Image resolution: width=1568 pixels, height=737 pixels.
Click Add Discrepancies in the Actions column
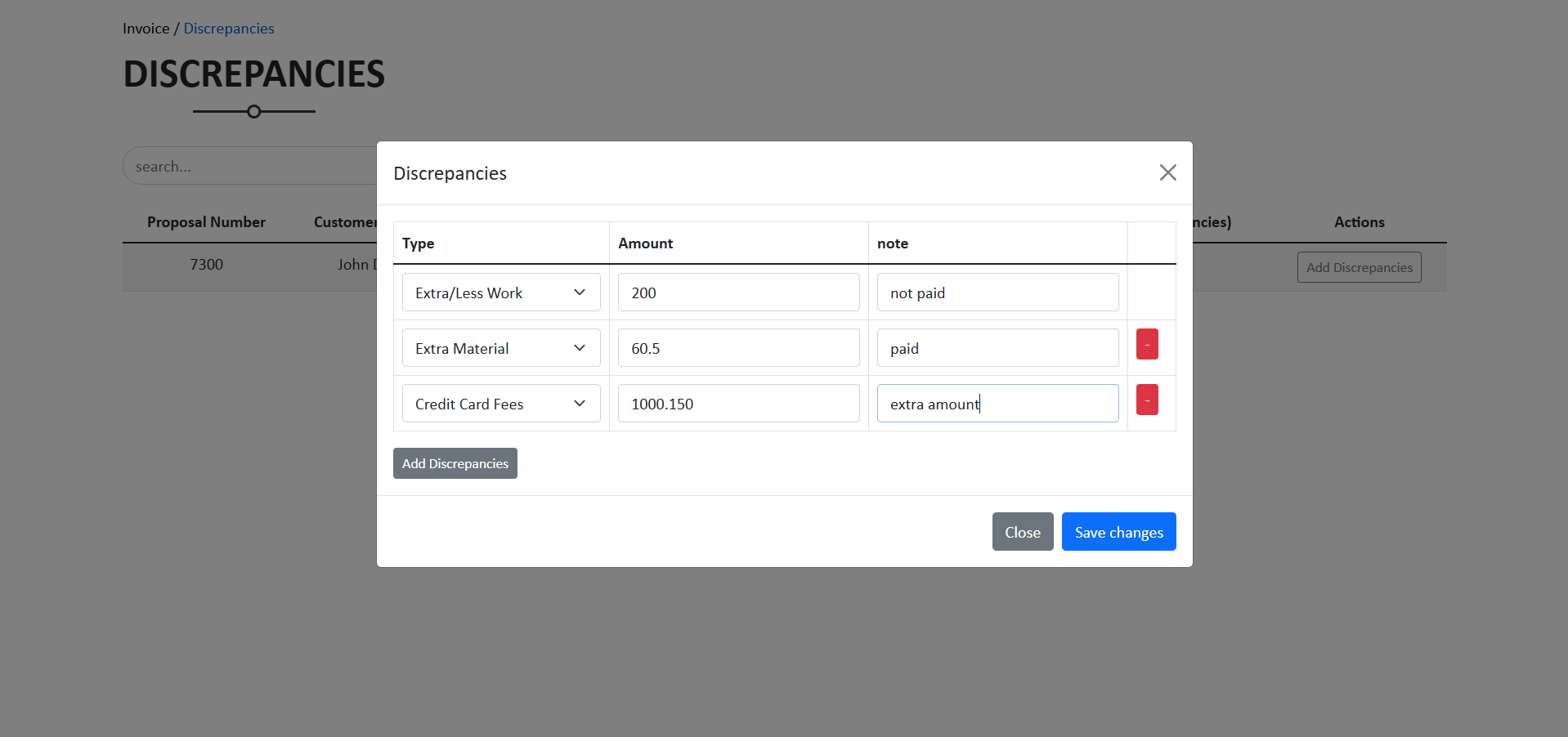pyautogui.click(x=1359, y=267)
